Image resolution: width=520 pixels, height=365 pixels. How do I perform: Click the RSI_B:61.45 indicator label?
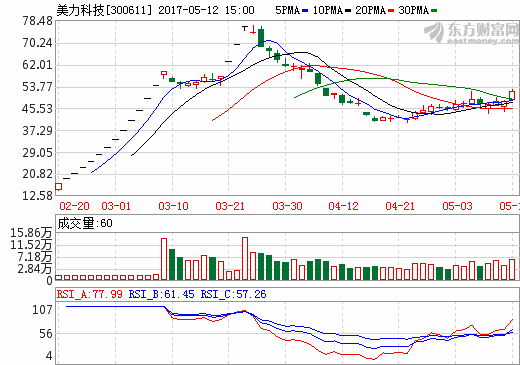(x=161, y=294)
